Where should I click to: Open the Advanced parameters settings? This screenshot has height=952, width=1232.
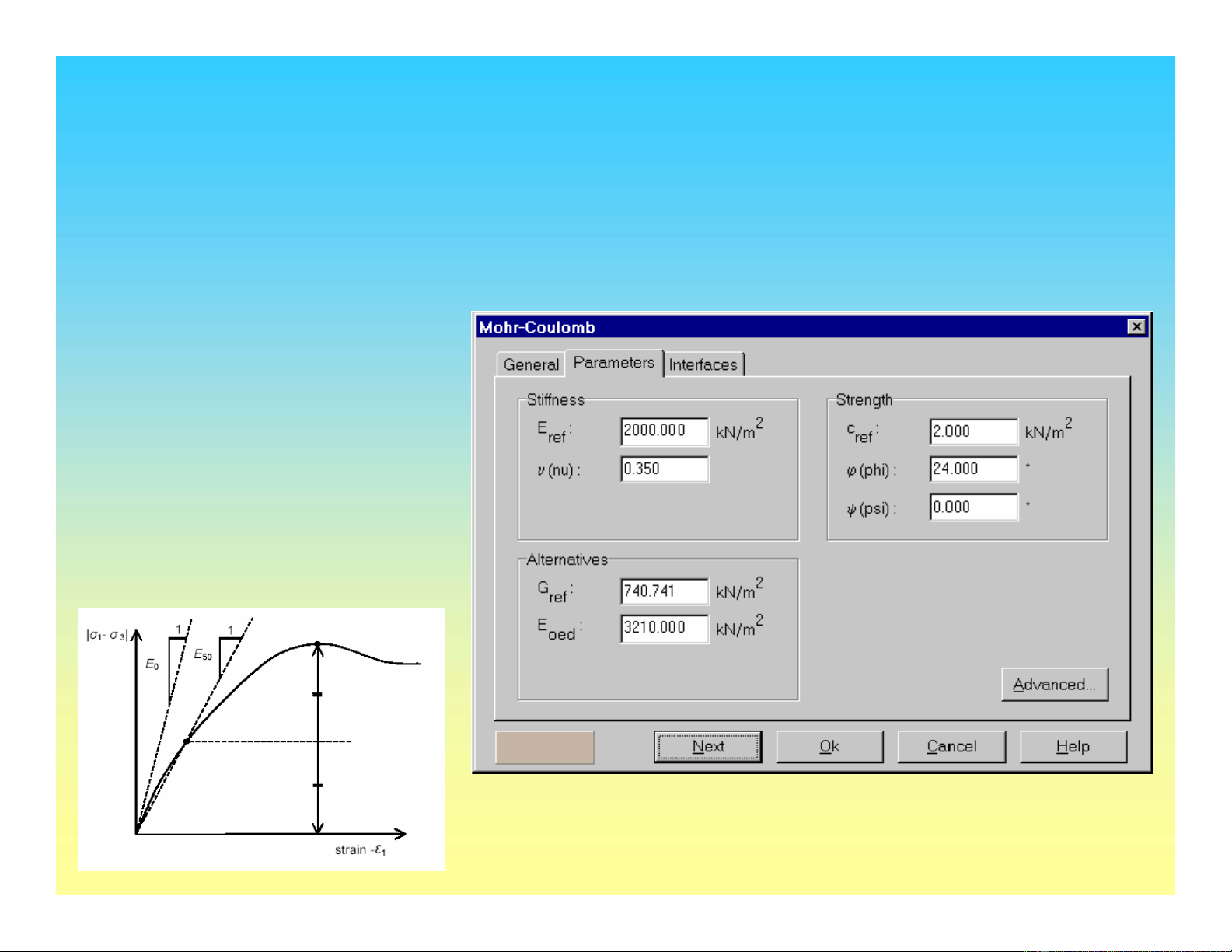click(1054, 685)
